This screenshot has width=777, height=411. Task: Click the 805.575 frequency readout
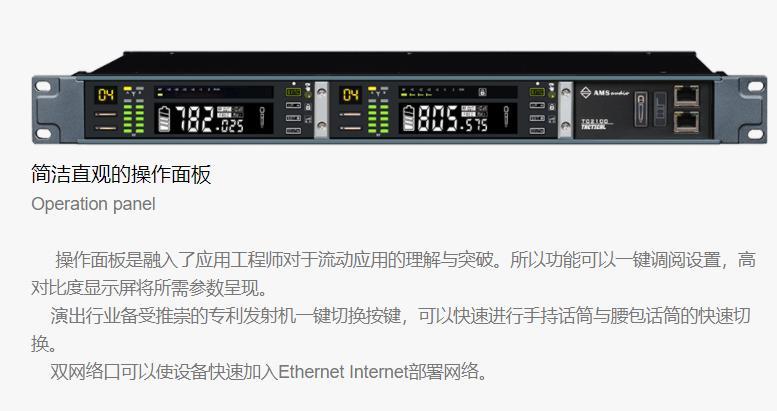(x=452, y=119)
